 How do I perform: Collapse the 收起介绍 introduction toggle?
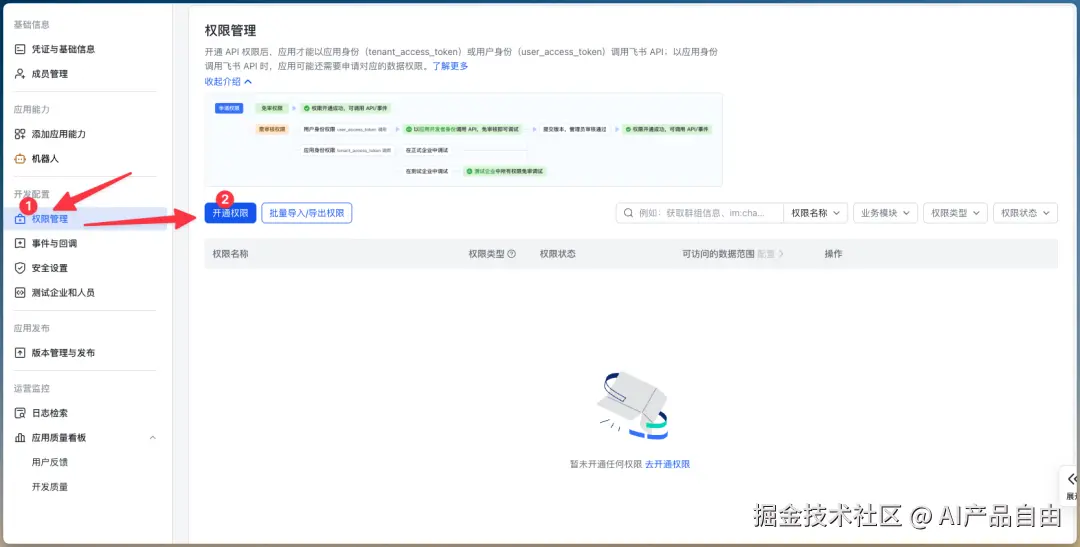click(x=228, y=81)
